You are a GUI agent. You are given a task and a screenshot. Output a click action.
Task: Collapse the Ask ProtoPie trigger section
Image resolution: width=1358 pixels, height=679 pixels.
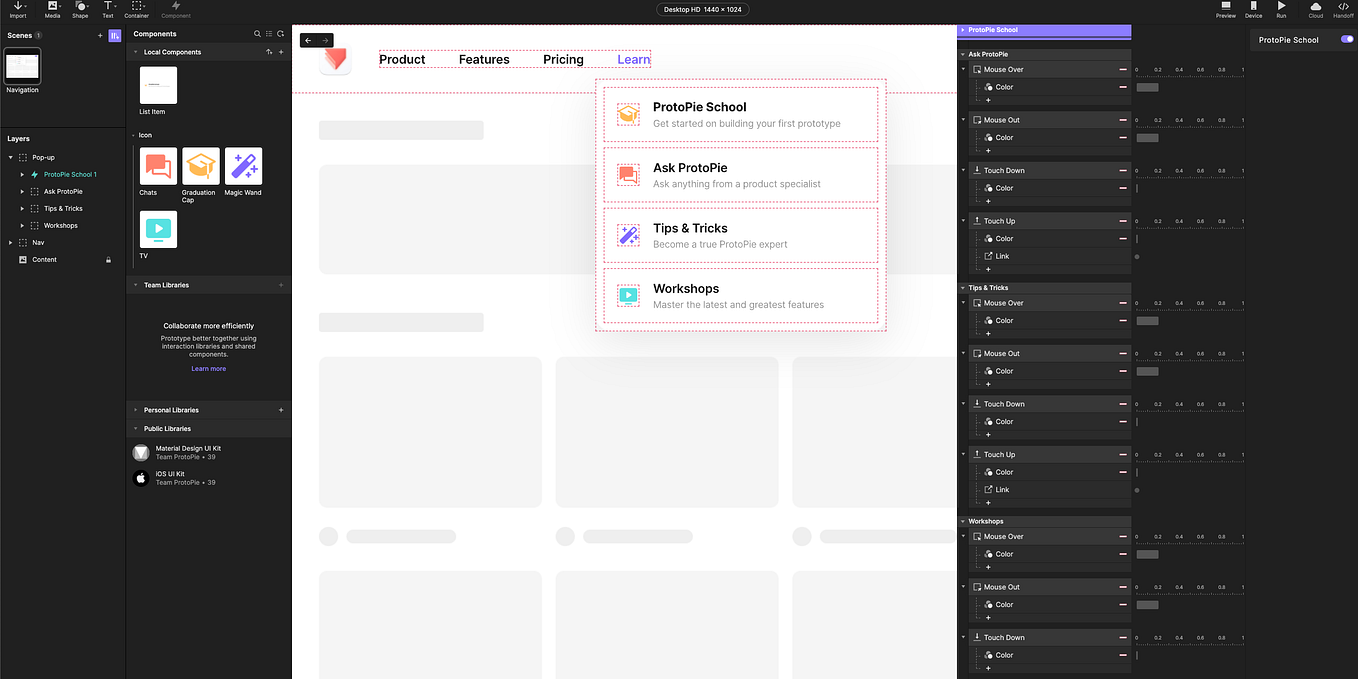962,54
